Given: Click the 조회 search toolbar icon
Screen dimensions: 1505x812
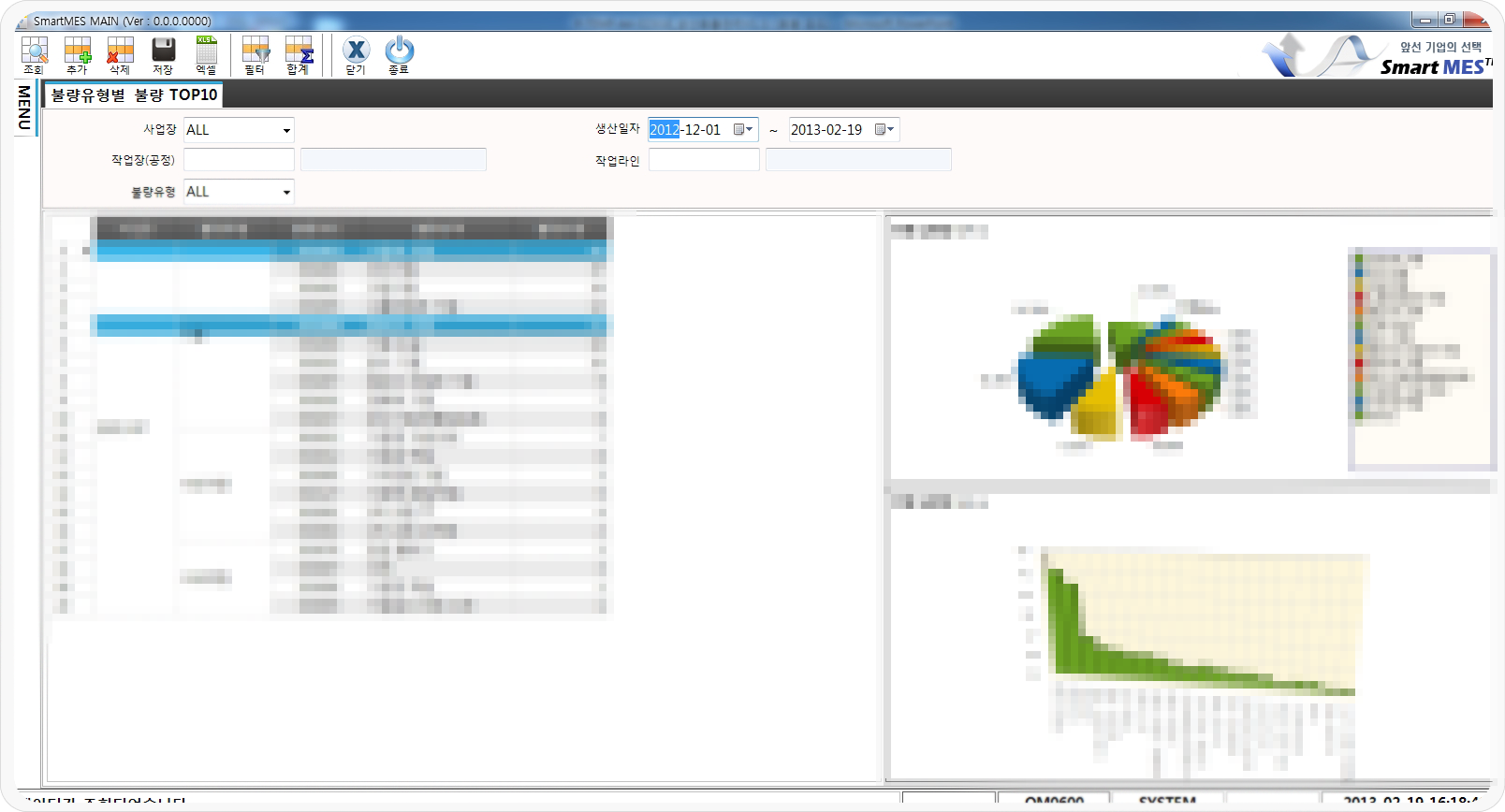Looking at the screenshot, I should [35, 54].
